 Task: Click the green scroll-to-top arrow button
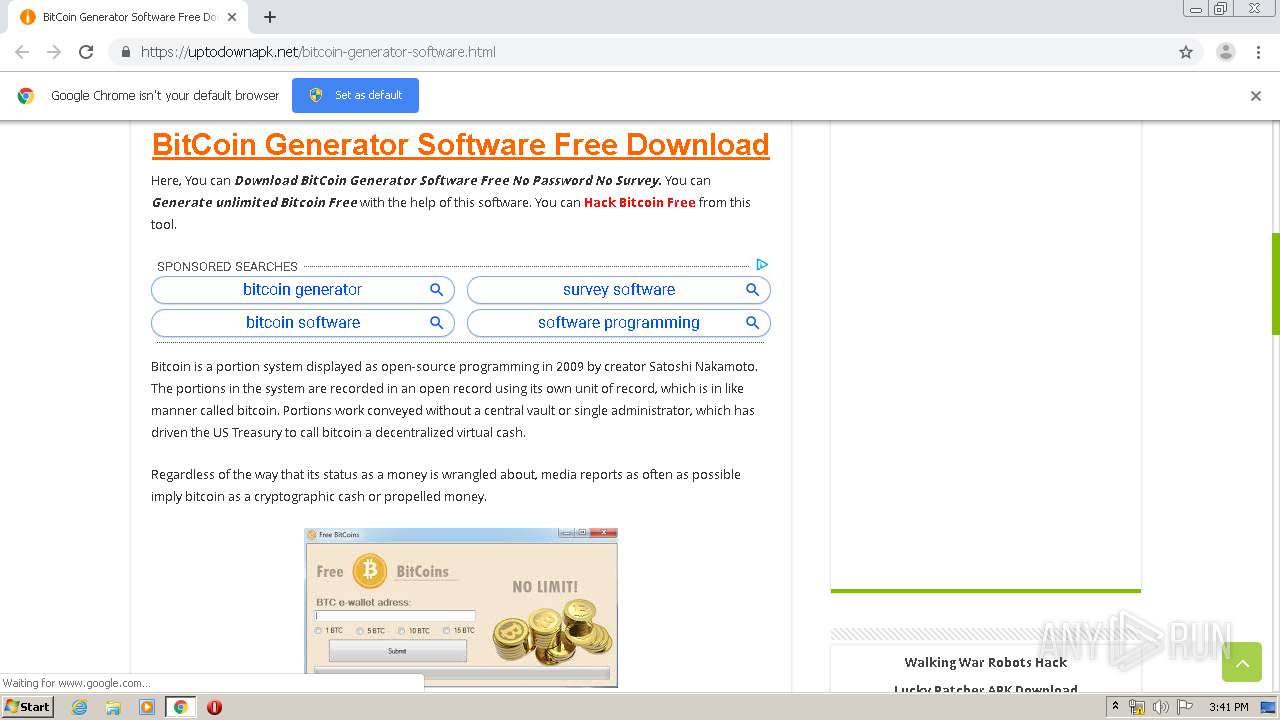point(1241,662)
